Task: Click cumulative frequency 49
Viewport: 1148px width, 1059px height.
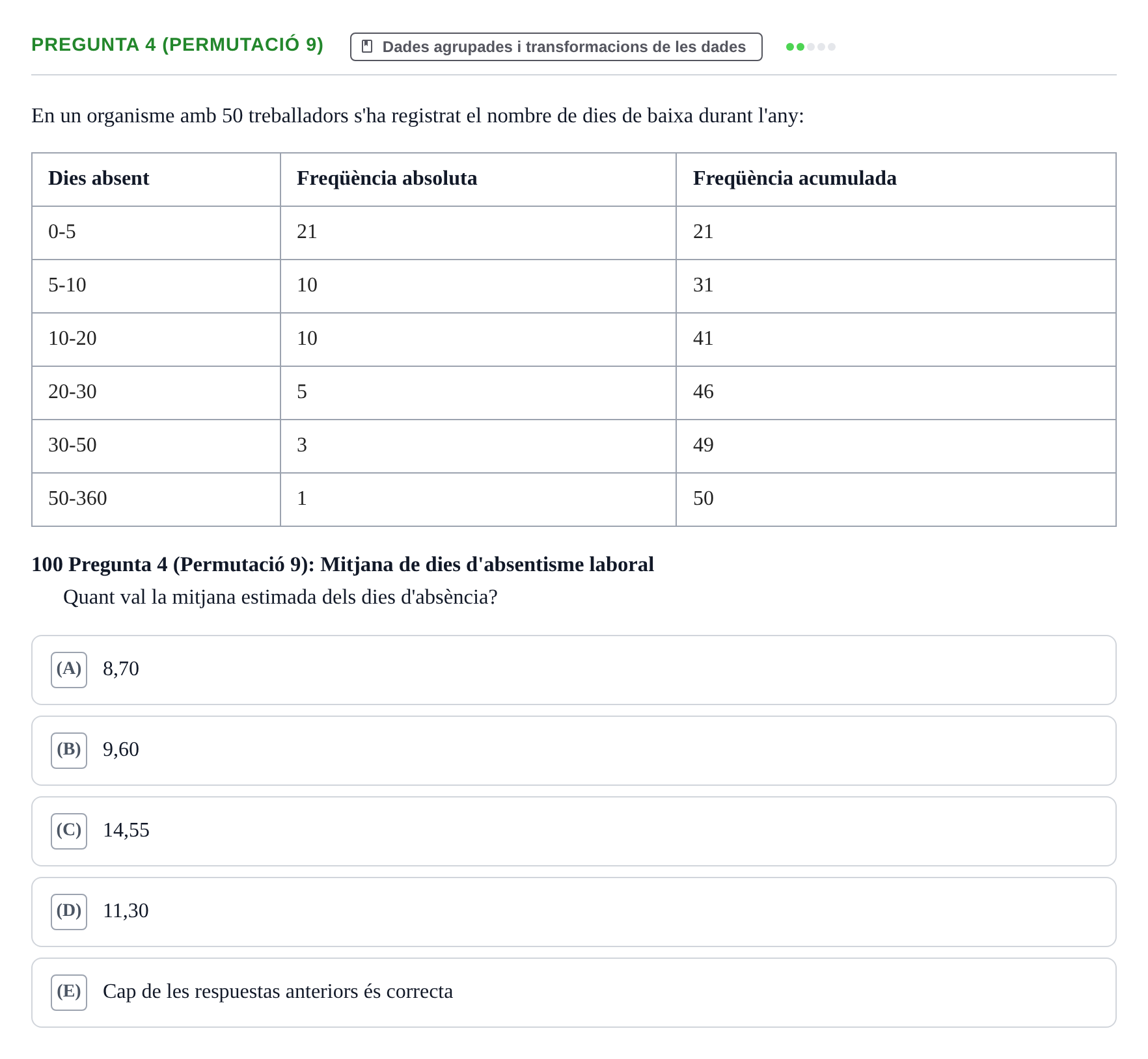Action: point(896,446)
